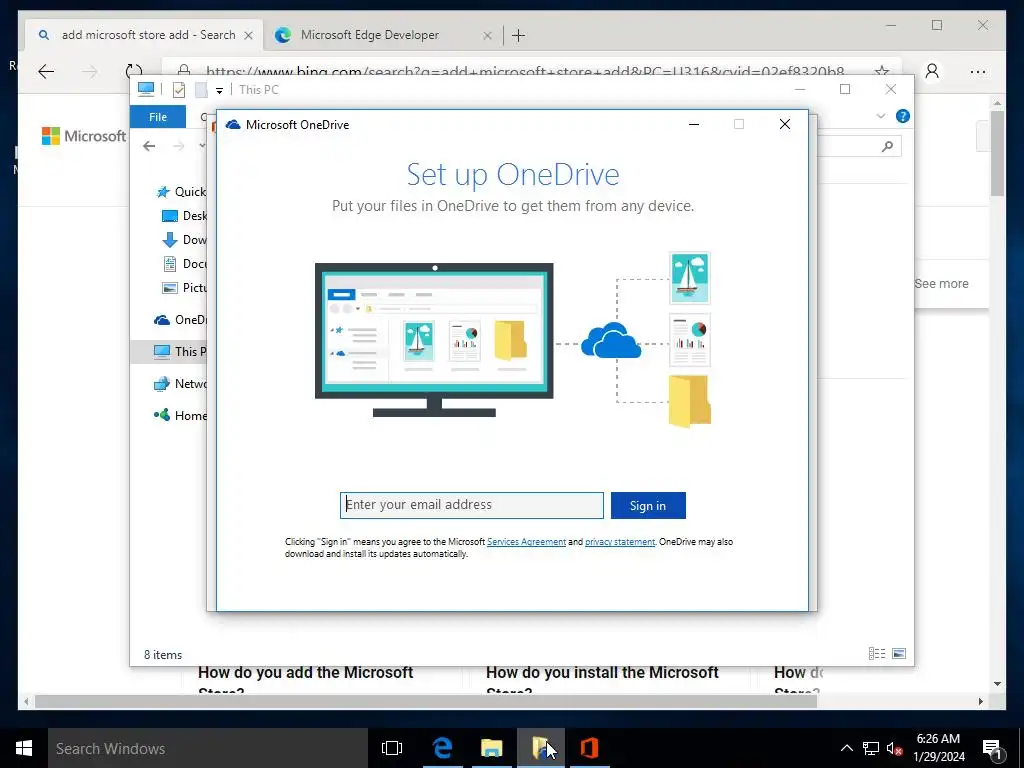The image size is (1024, 768).
Task: Focus the email address input field
Action: click(472, 505)
